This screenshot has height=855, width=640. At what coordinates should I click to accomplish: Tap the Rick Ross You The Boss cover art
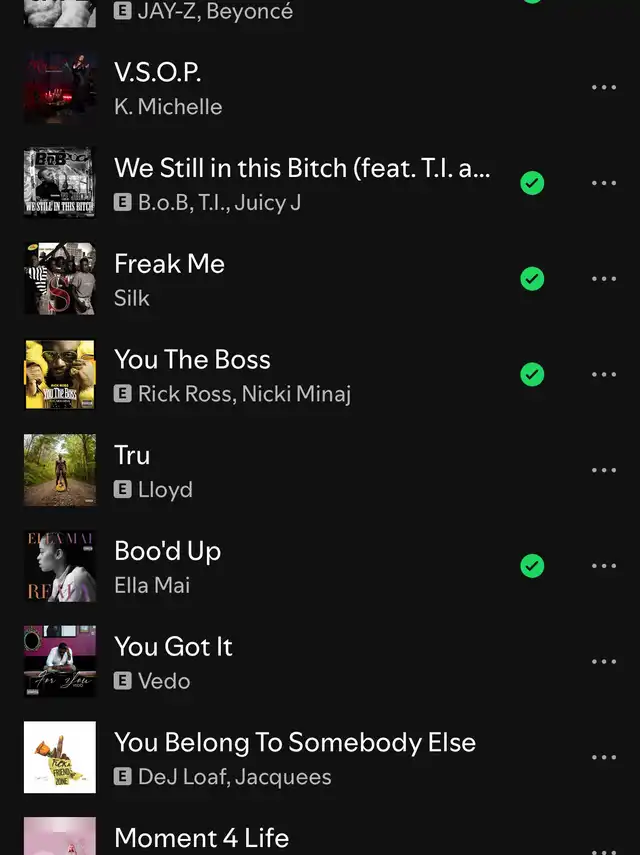tap(60, 374)
